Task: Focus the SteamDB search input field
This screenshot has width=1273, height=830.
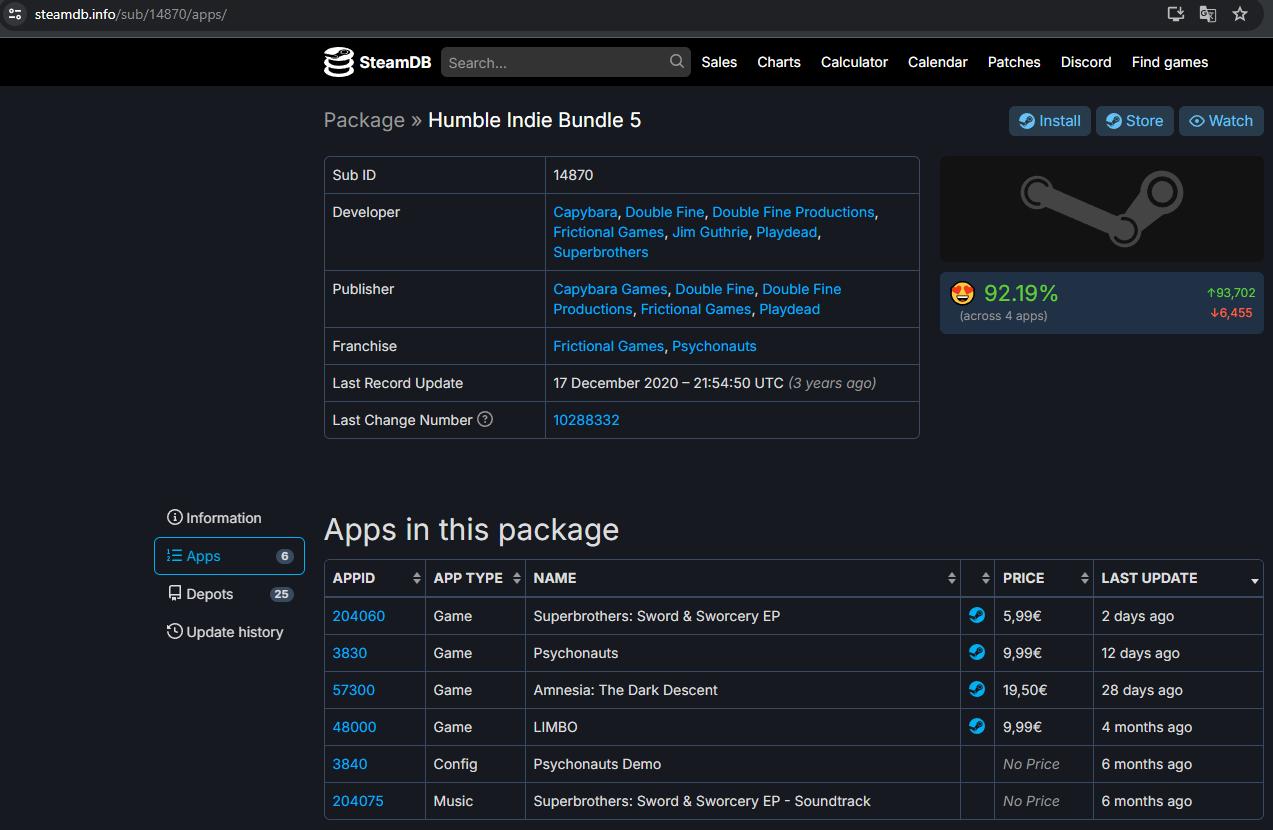Action: point(555,62)
